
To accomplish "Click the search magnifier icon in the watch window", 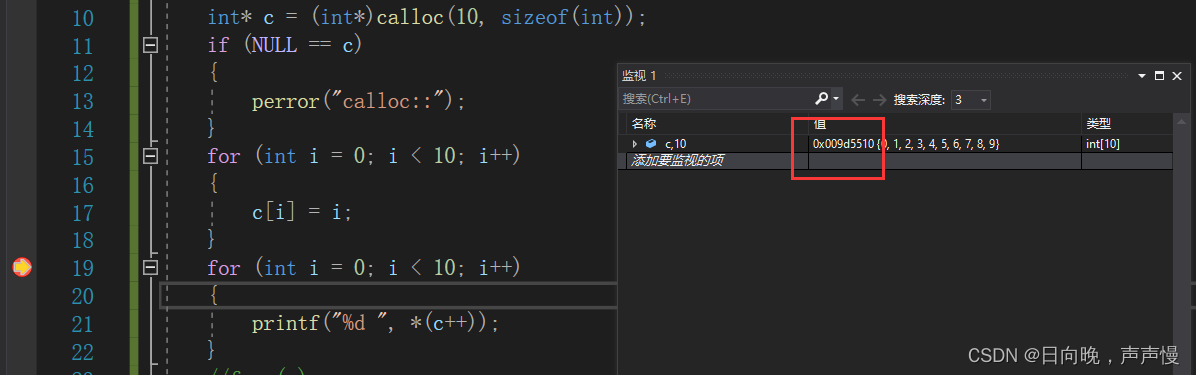I will pos(821,99).
